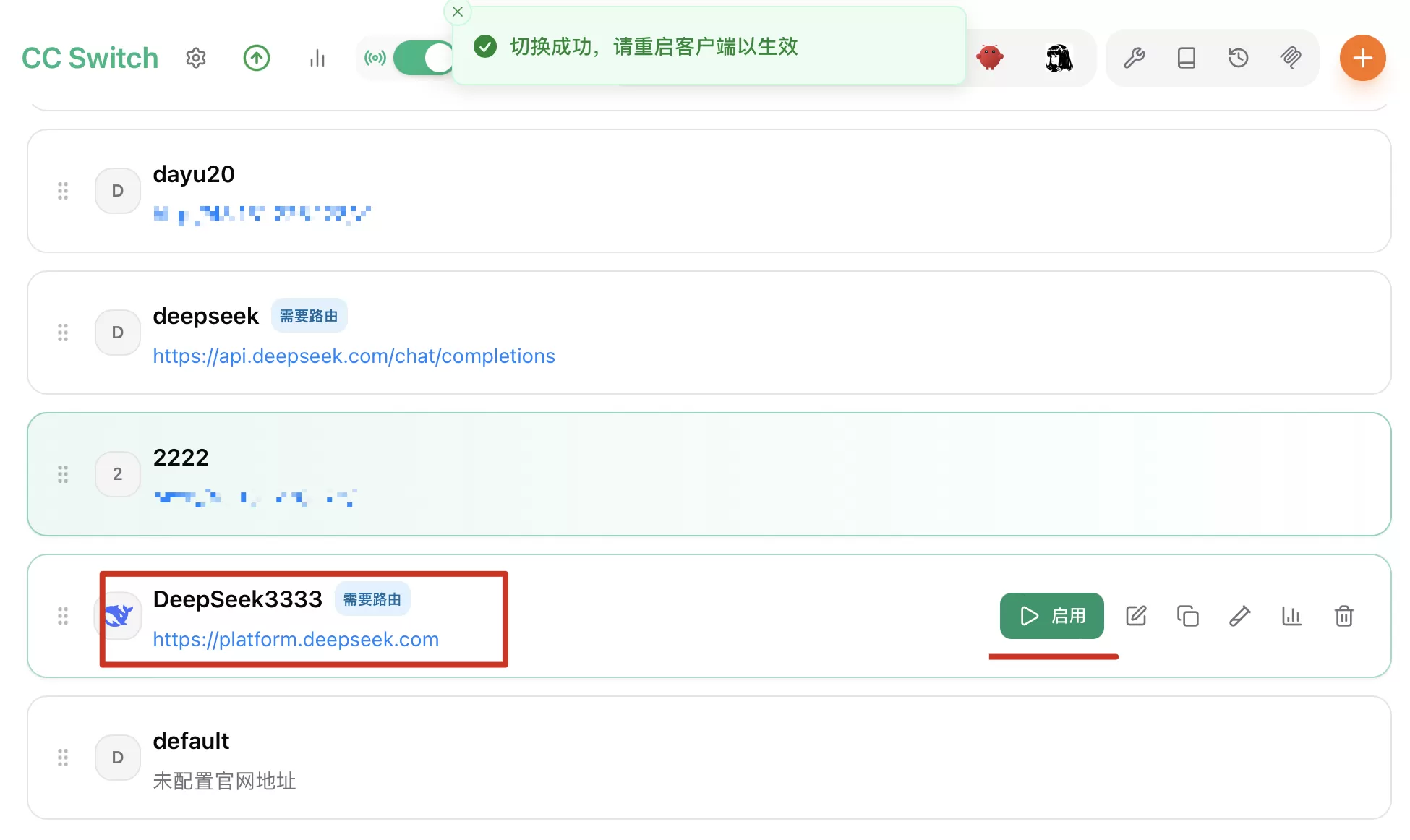Screen dimensions: 1410x840
Task: Click the D avatar of default
Action: click(x=118, y=758)
